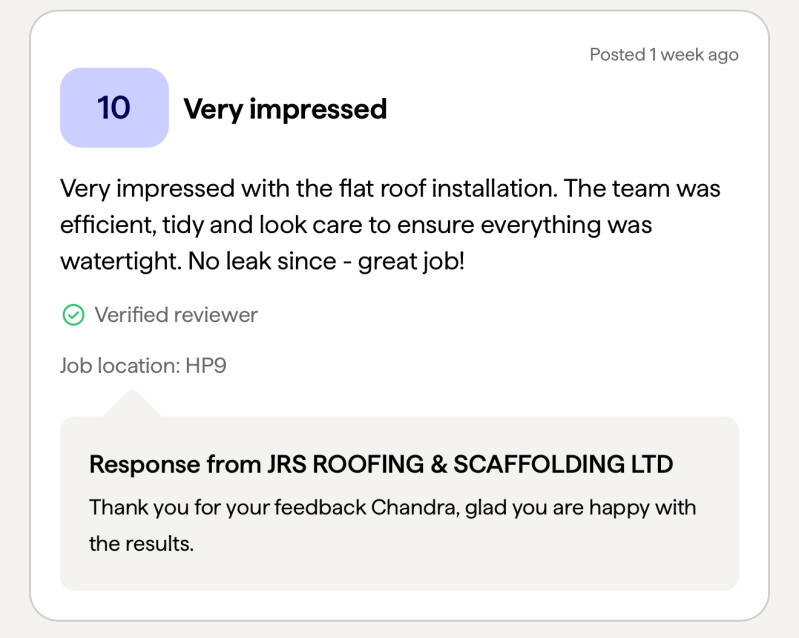This screenshot has height=638, width=799.
Task: Click the "Posted 1 week ago" timestamp
Action: tap(663, 55)
